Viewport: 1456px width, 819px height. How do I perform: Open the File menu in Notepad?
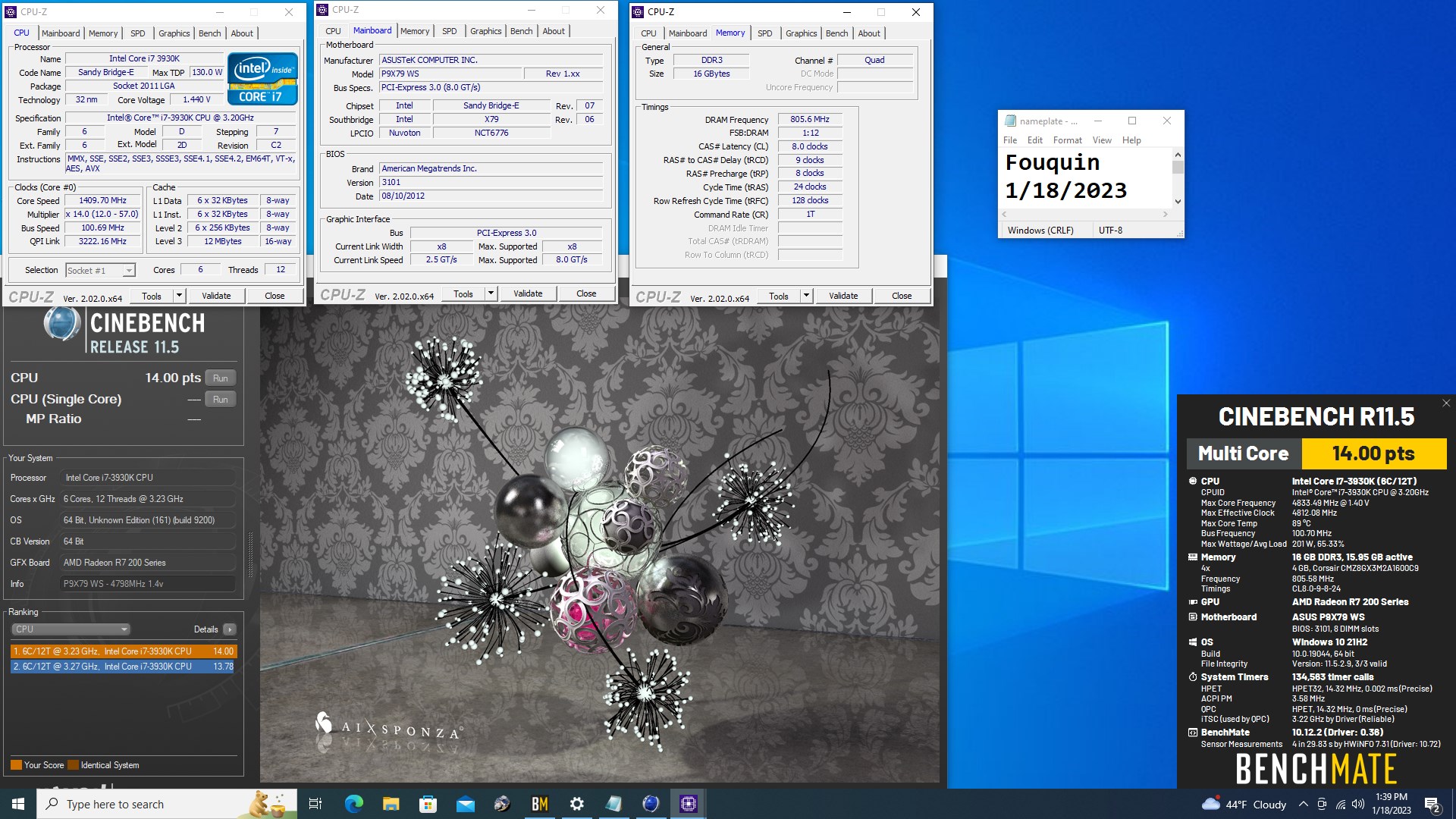pos(1010,140)
